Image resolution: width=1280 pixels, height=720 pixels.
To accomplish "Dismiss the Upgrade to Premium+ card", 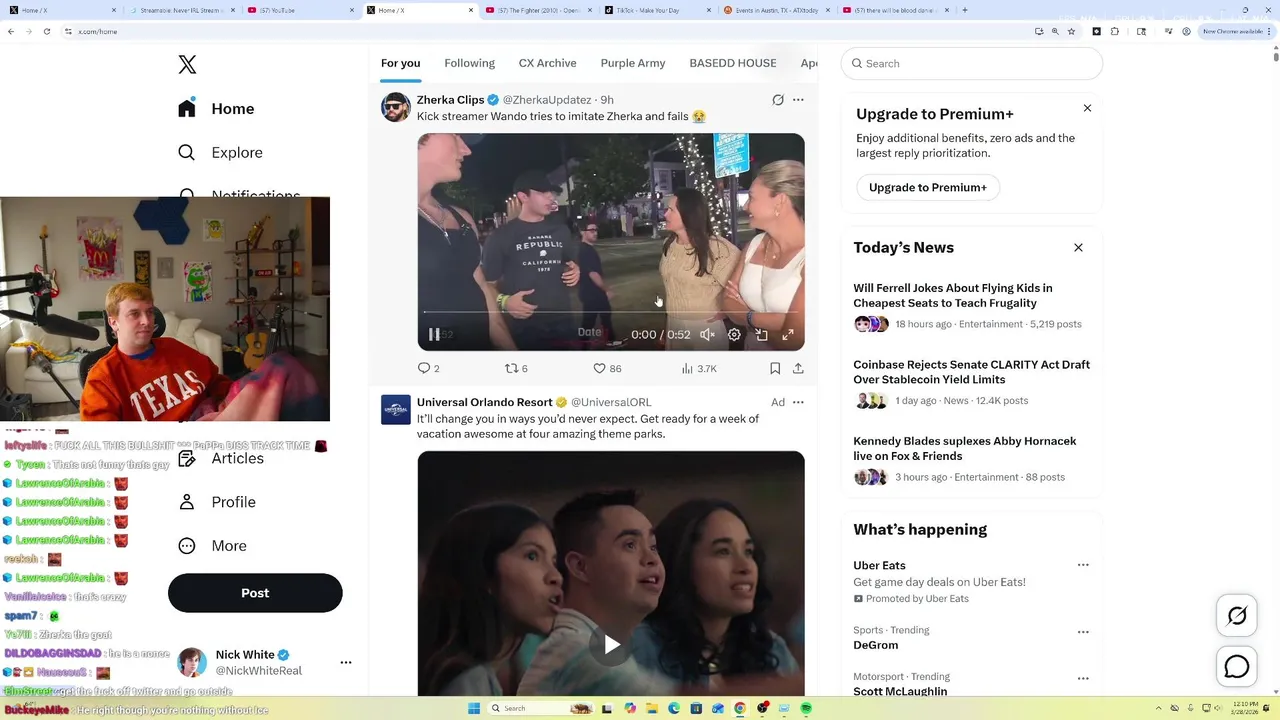I will (x=1087, y=108).
